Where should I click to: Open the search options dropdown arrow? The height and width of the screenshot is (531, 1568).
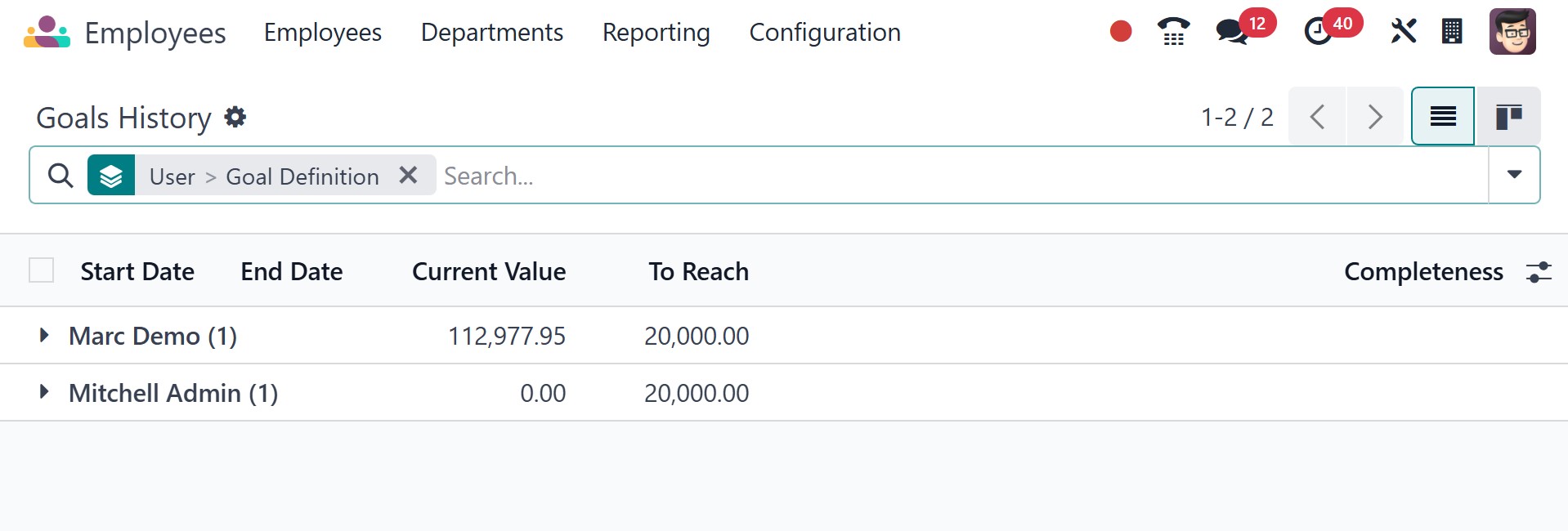tap(1514, 175)
